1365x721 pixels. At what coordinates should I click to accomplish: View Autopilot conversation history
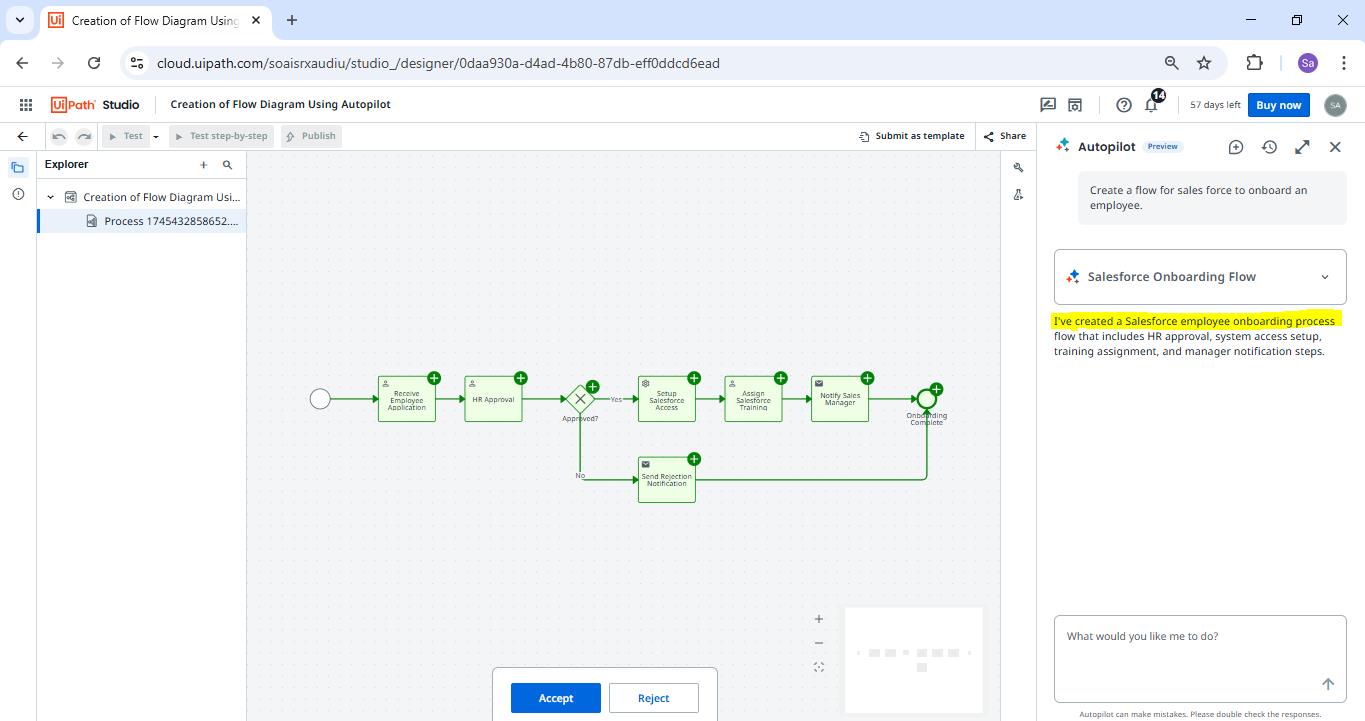(1269, 147)
